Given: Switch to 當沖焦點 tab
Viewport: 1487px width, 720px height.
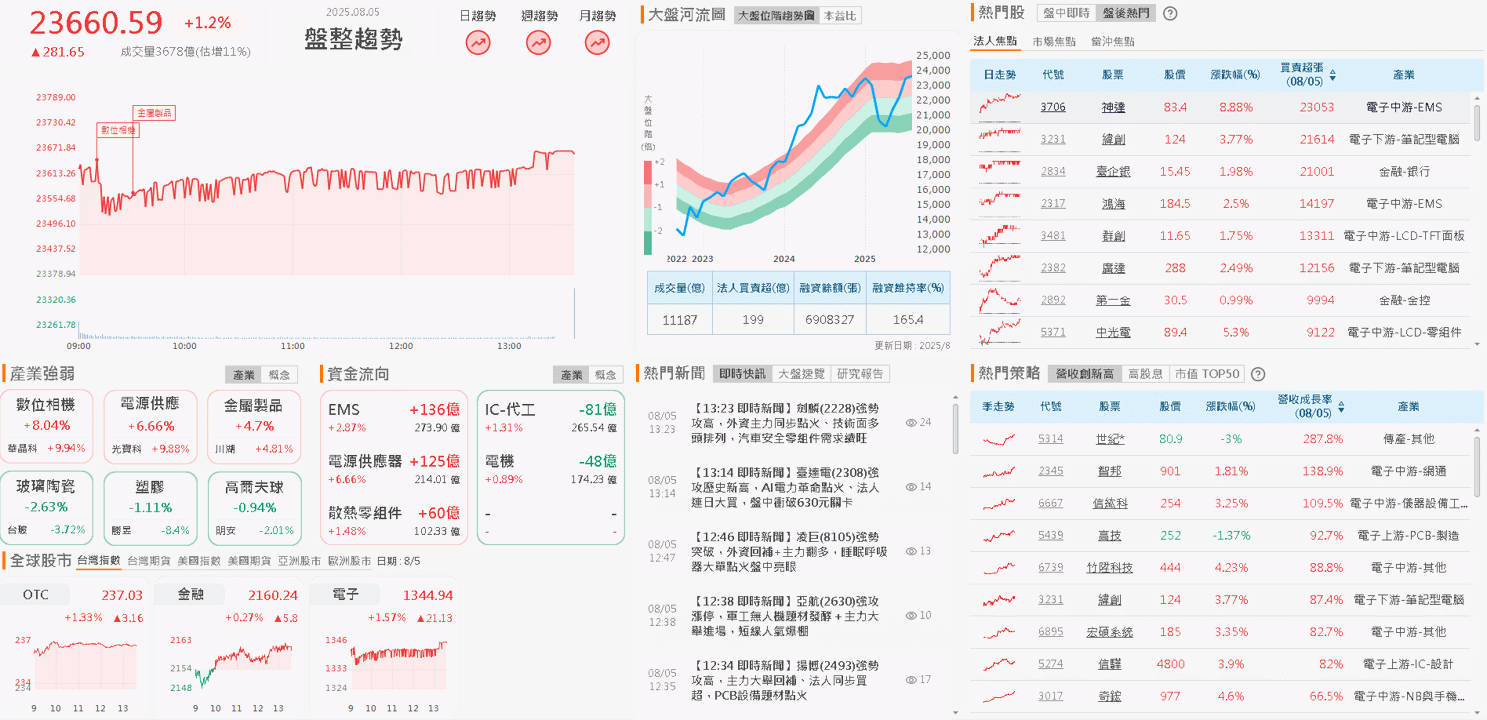Looking at the screenshot, I should tap(1113, 42).
